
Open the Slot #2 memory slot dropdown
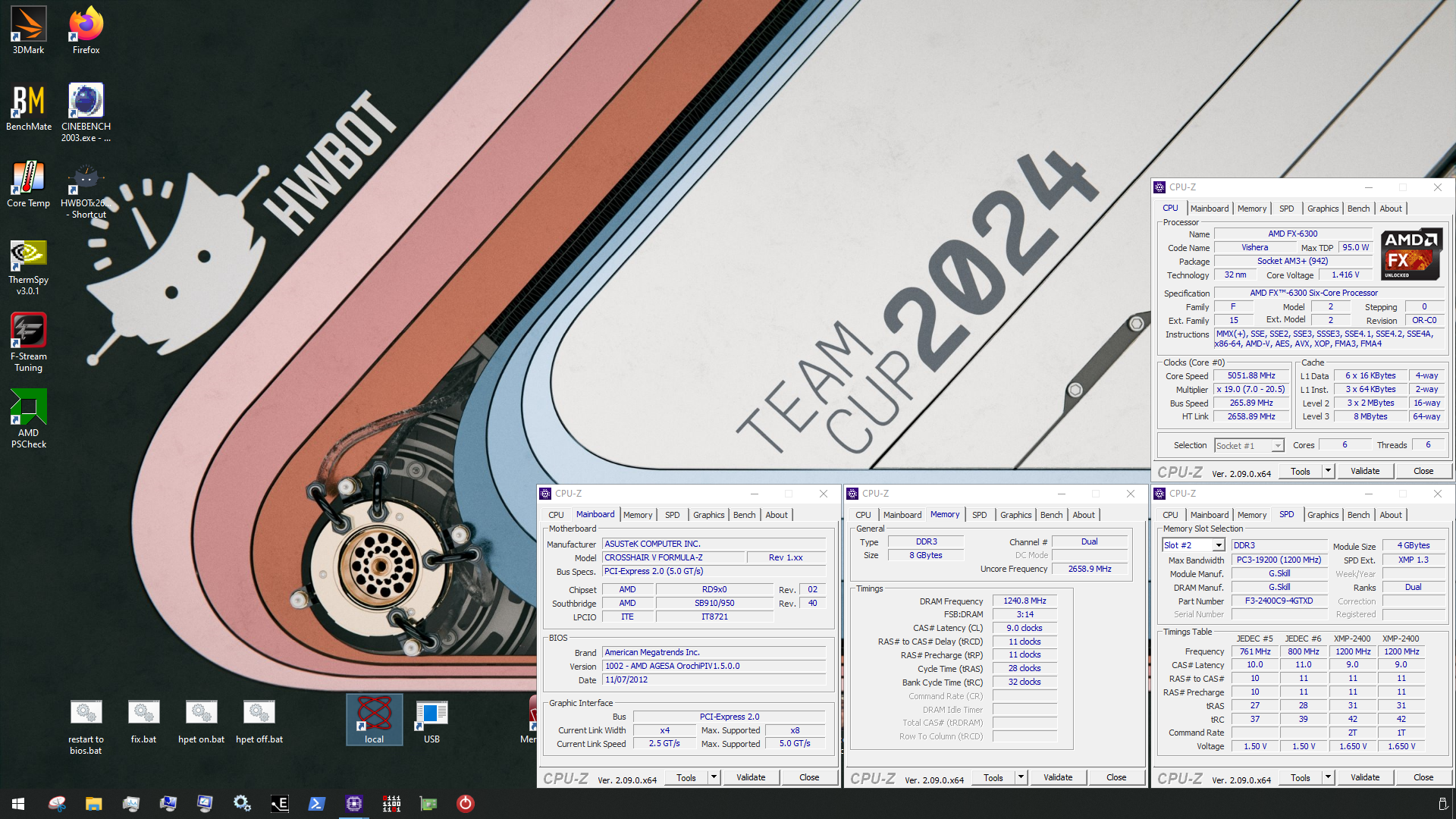[x=1194, y=545]
